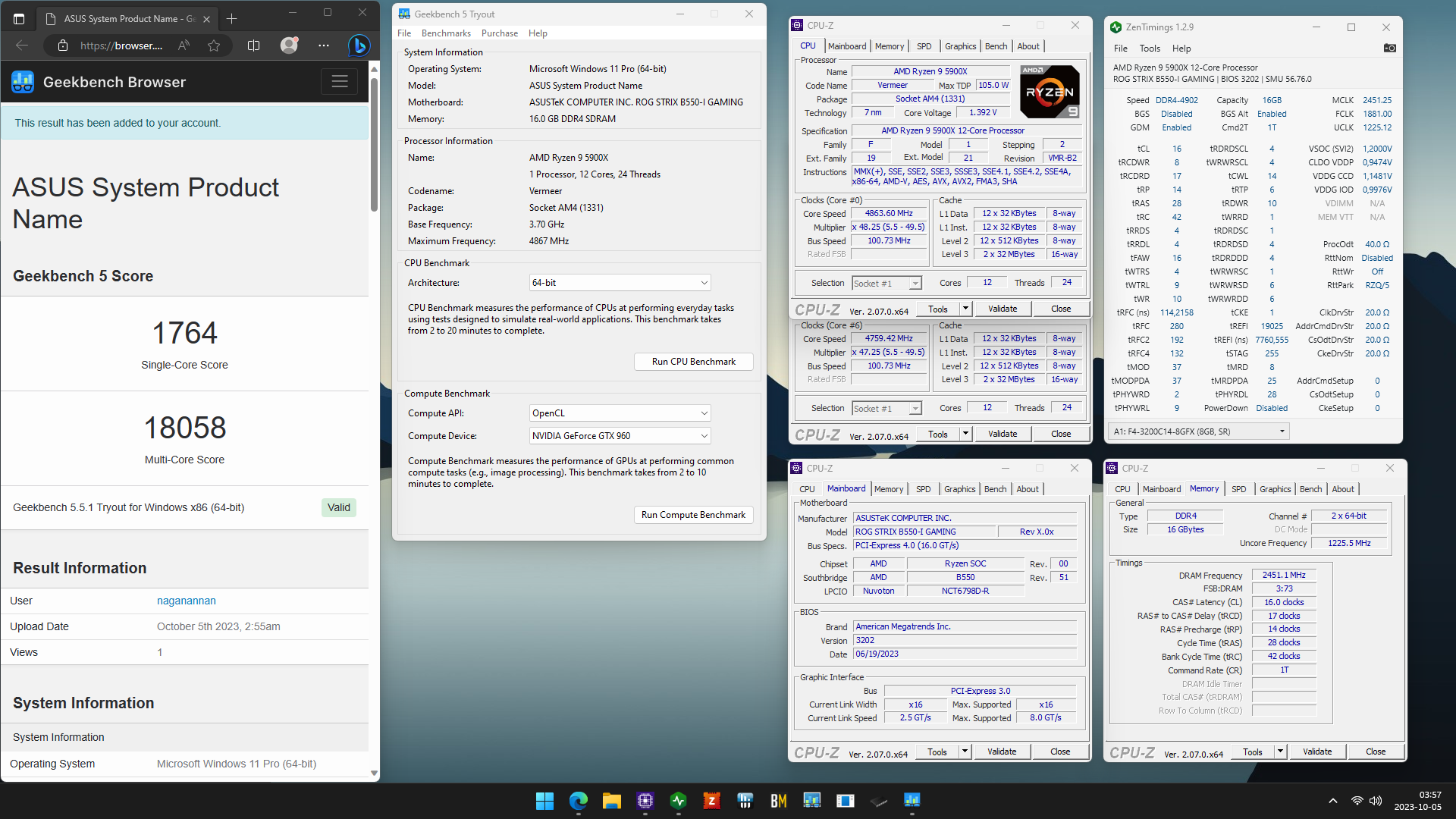Open Geekbench running icon at taskbar end
The height and width of the screenshot is (819, 1456).
912,801
